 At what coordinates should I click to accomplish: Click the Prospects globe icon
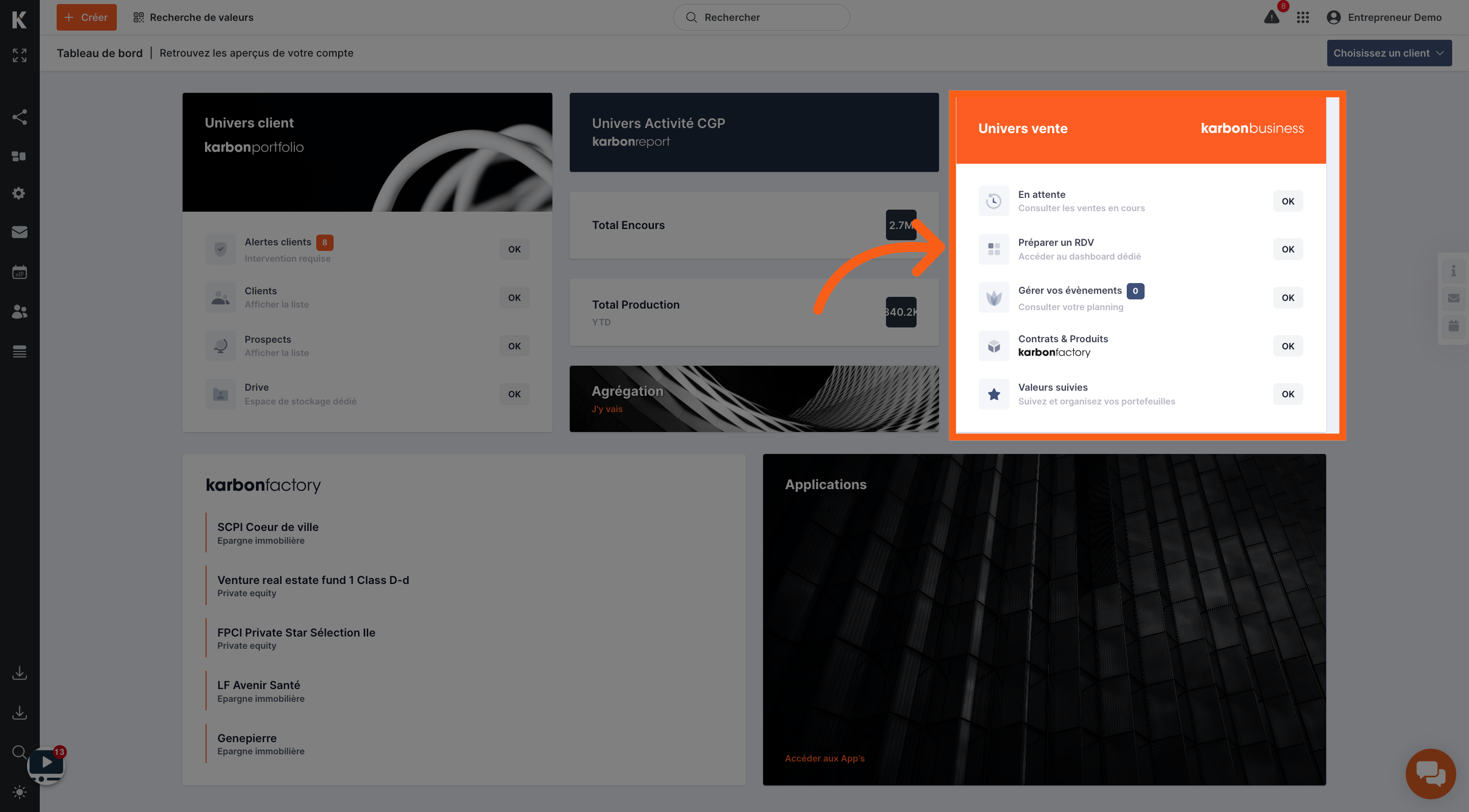click(221, 346)
